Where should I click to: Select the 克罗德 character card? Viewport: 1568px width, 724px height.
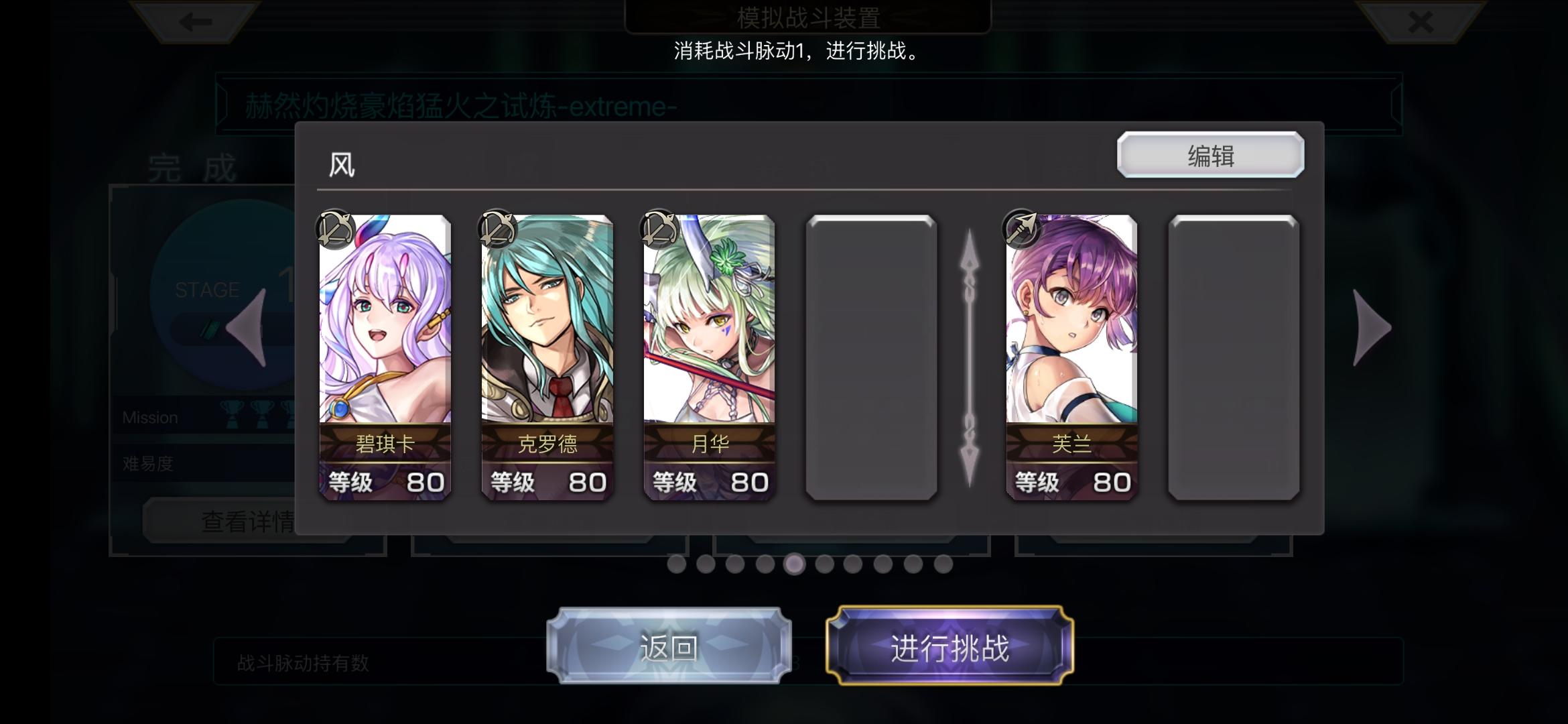(x=547, y=357)
